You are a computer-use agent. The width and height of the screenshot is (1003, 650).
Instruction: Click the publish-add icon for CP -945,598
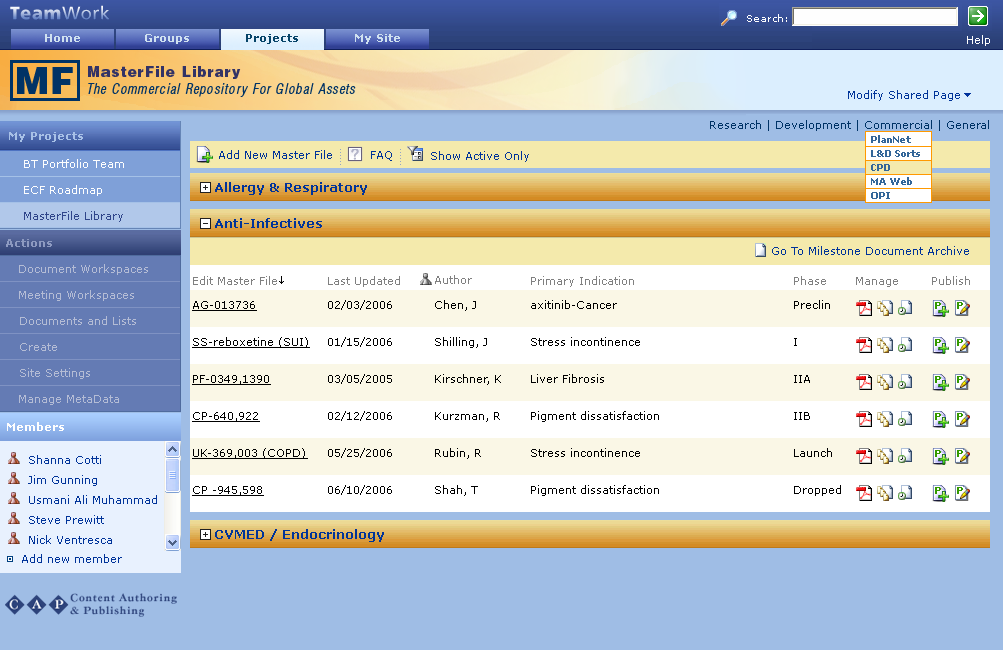pyautogui.click(x=940, y=493)
